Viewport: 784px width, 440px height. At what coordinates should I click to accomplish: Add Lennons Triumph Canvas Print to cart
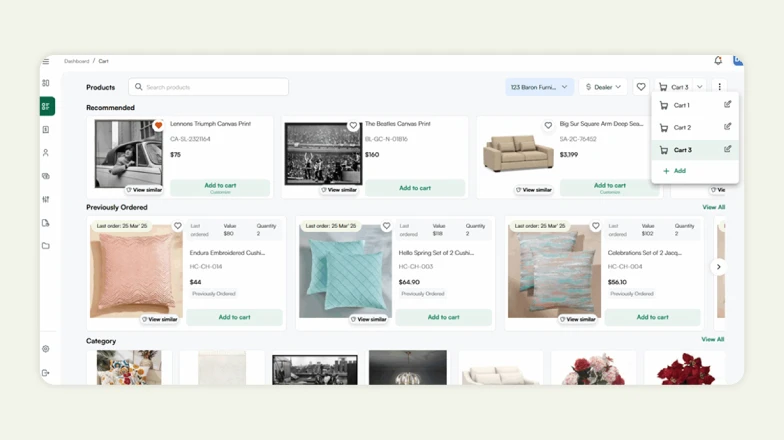(220, 188)
